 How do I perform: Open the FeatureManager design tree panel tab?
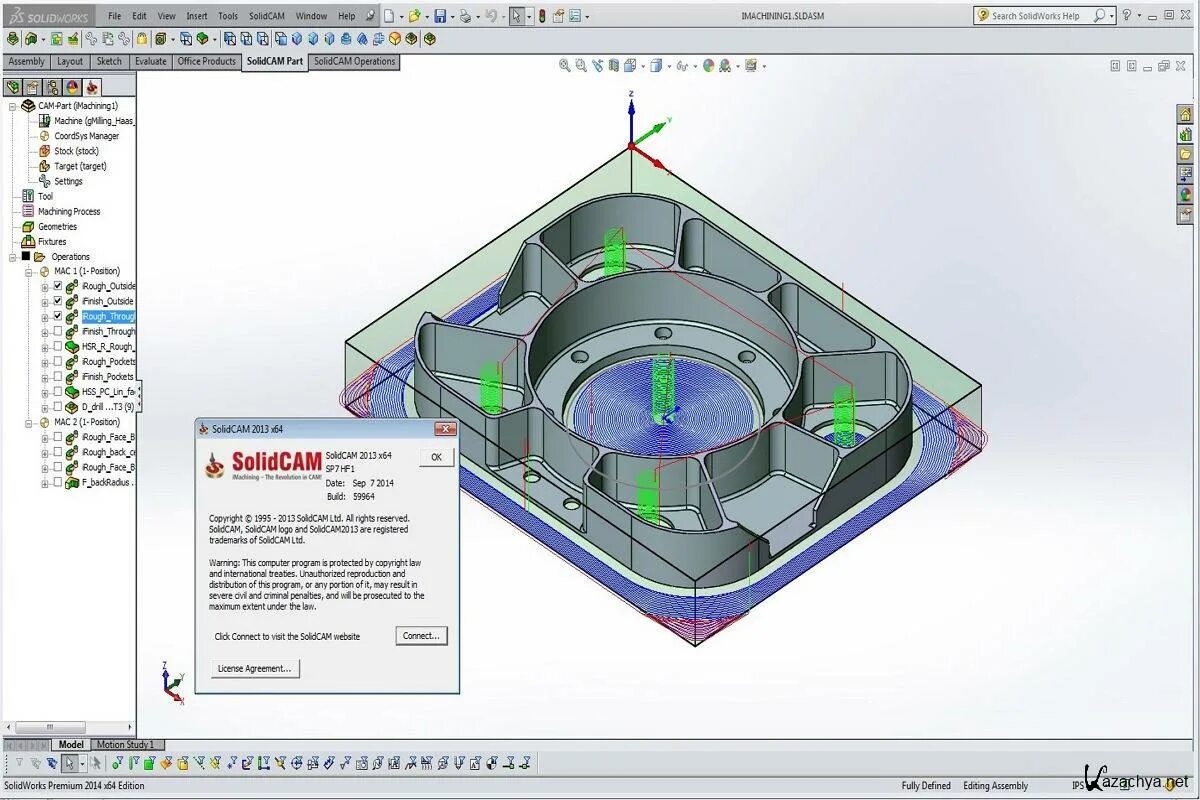coord(13,88)
